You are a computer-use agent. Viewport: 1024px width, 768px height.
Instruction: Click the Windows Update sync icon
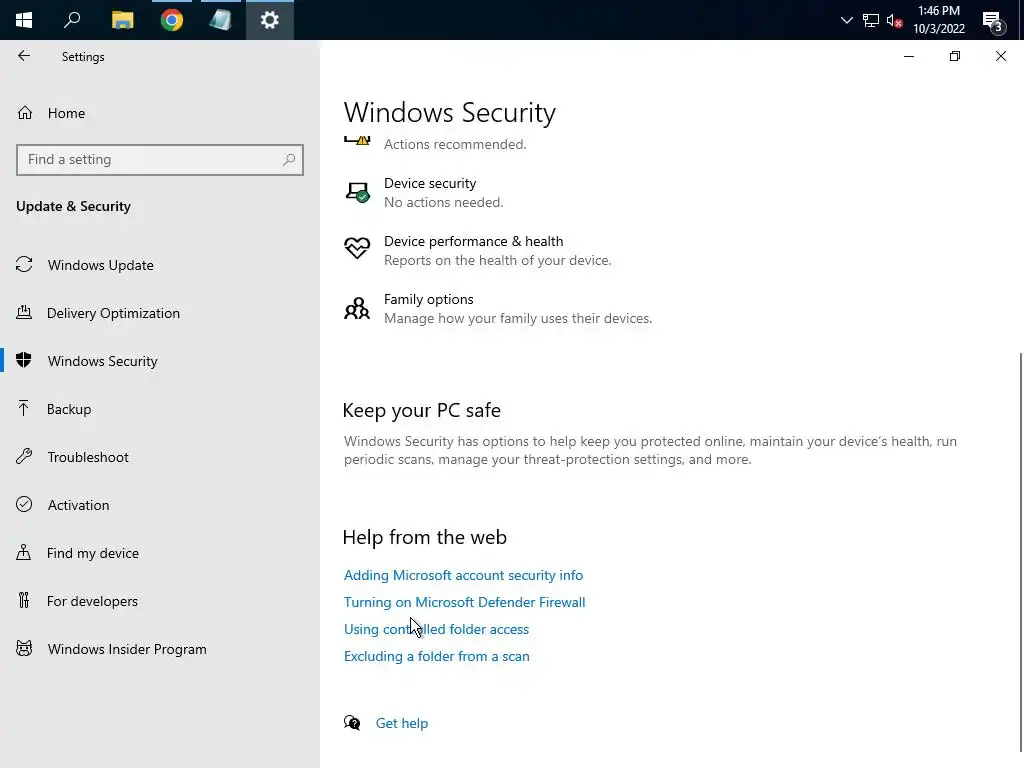coord(24,264)
